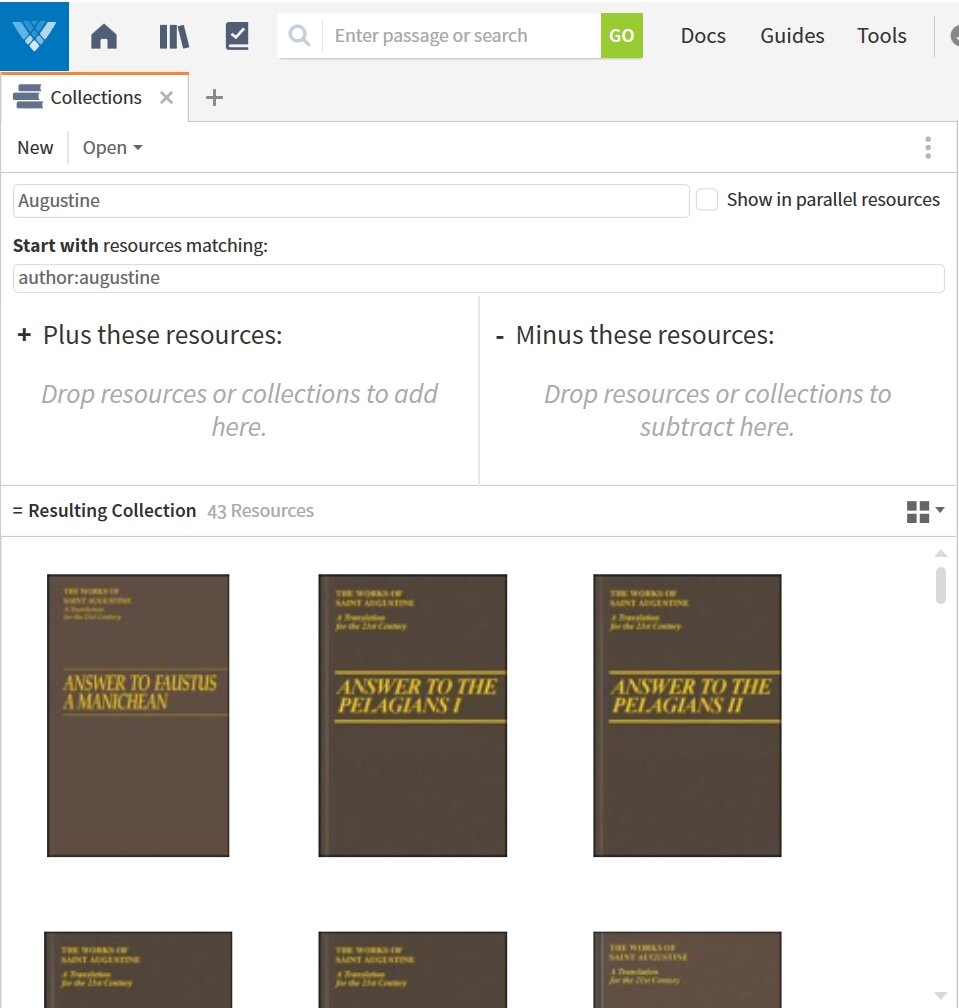959x1008 pixels.
Task: Click the search magnifier icon
Action: click(x=298, y=36)
